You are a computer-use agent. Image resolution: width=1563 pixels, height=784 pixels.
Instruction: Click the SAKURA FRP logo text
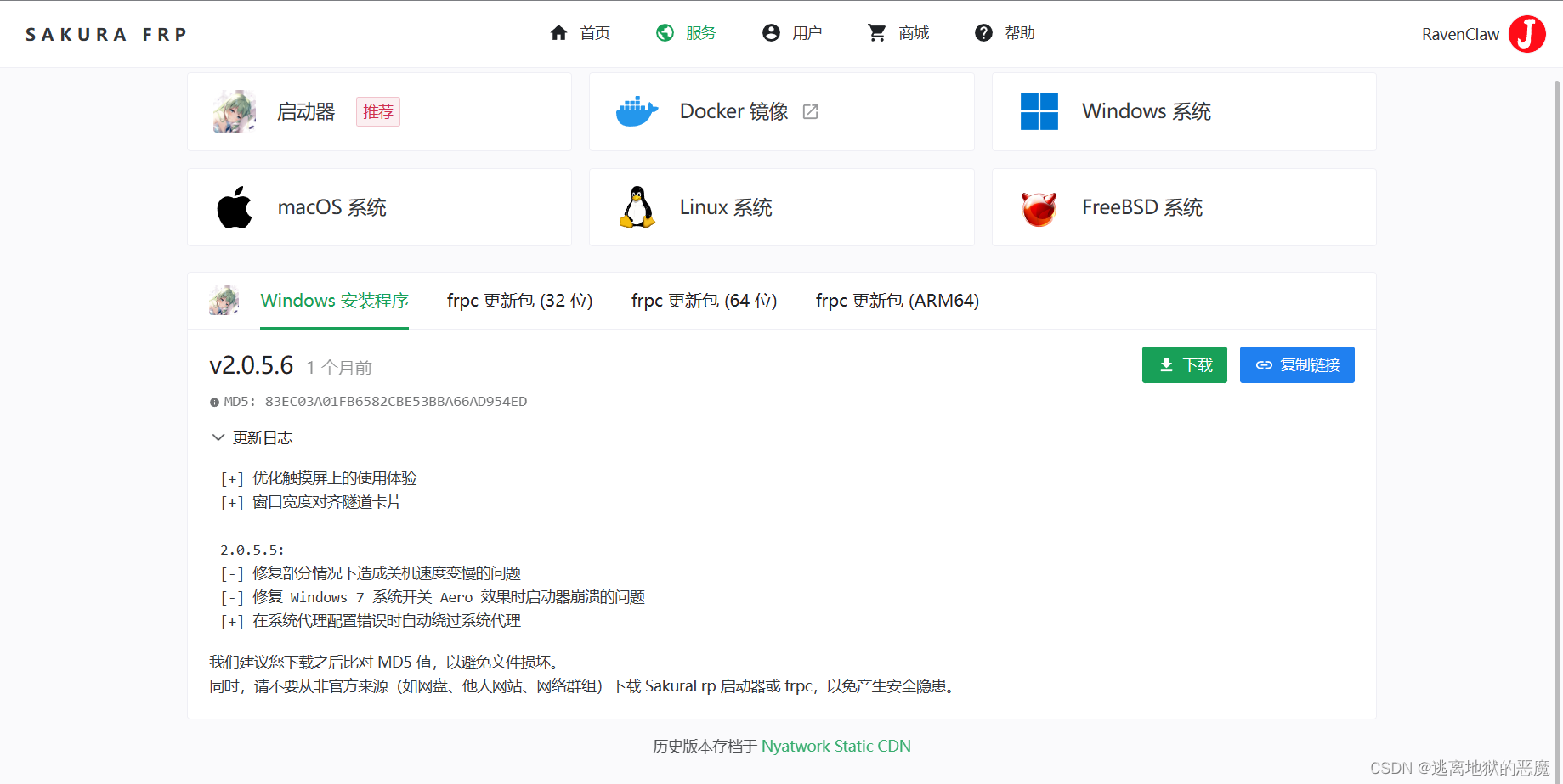coord(106,35)
